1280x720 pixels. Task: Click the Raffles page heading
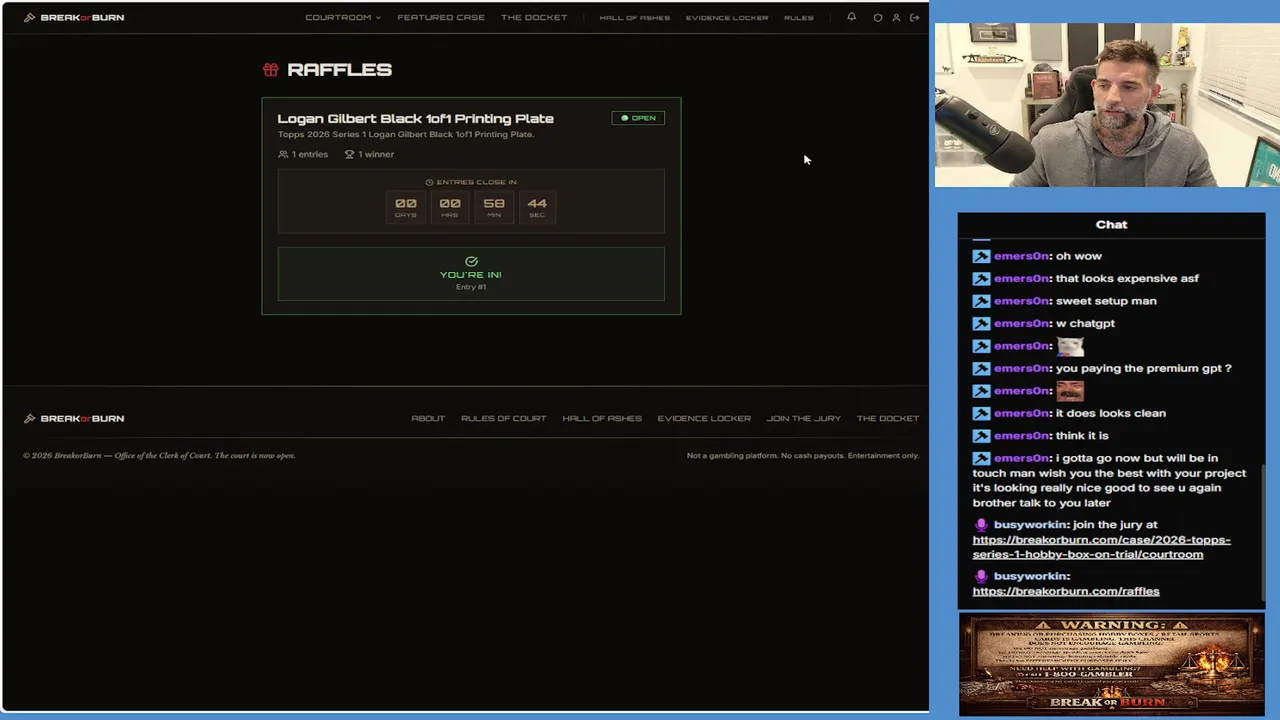tap(339, 70)
